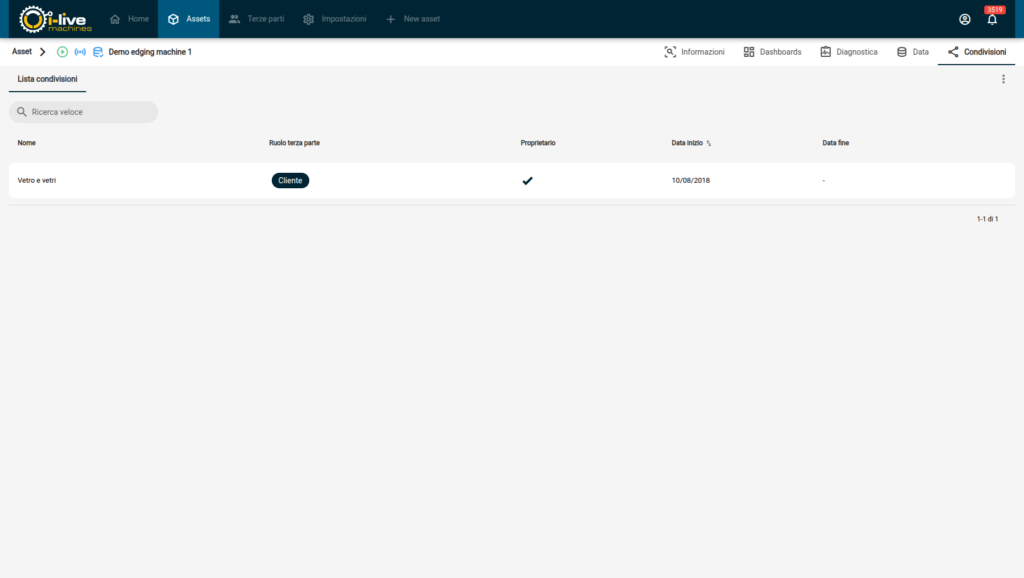Focus the Ricerca veloce search field

coord(90,112)
